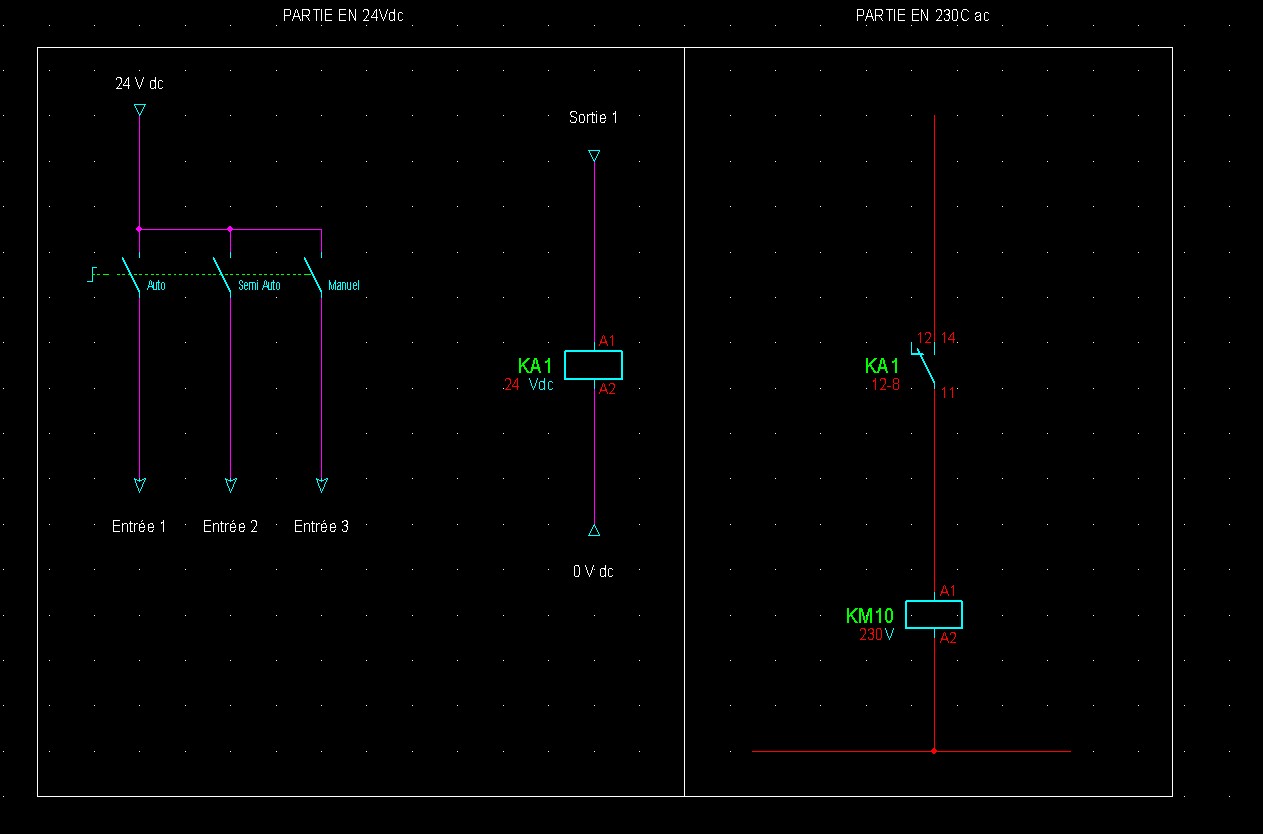The width and height of the screenshot is (1263, 834).
Task: Click the green KA1 label beside the 24 Vdc coil
Action: coord(535,366)
